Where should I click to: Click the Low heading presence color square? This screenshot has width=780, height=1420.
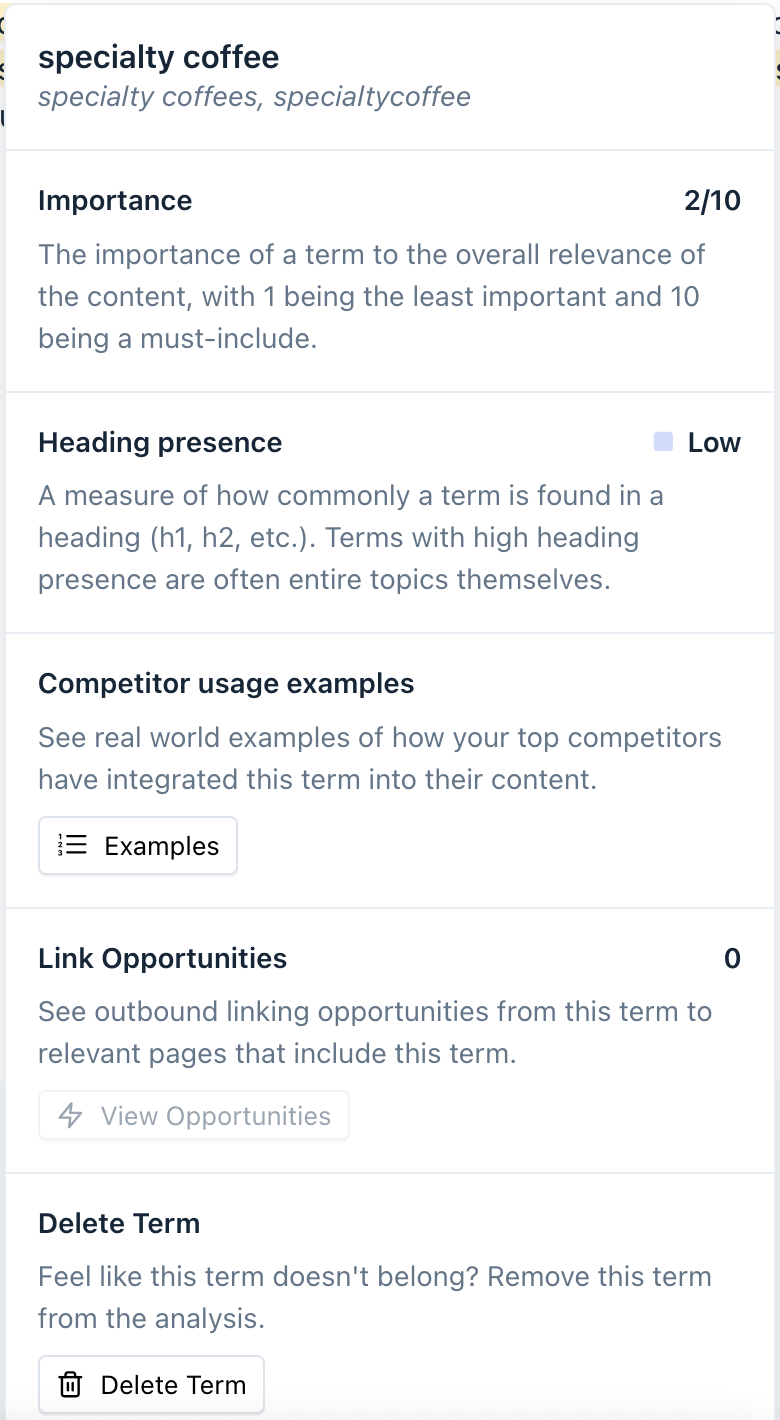tap(663, 442)
